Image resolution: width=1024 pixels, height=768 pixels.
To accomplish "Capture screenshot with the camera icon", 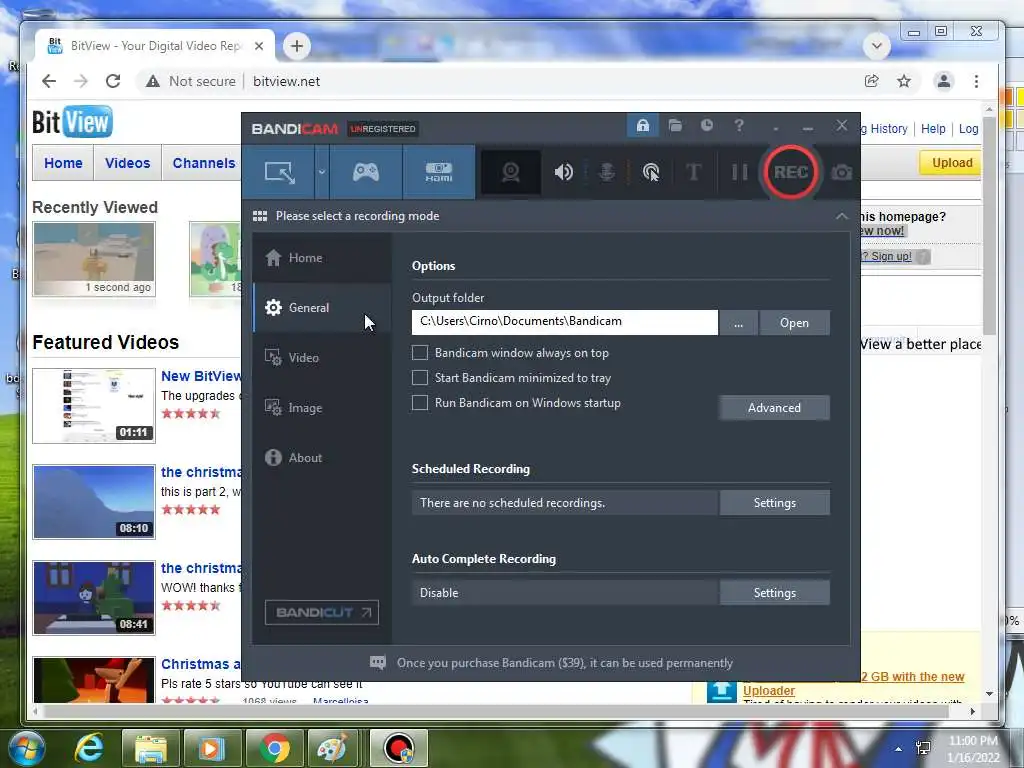I will click(x=842, y=172).
